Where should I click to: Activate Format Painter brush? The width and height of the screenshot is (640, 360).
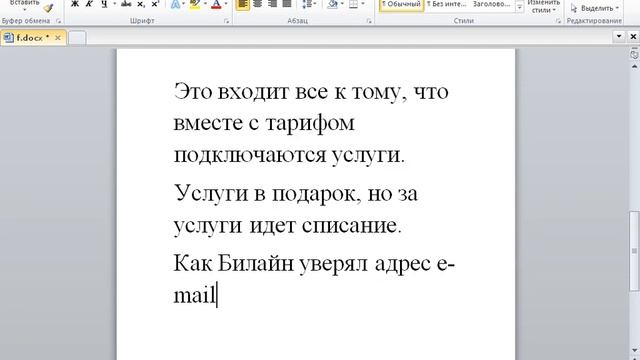tap(48, 8)
